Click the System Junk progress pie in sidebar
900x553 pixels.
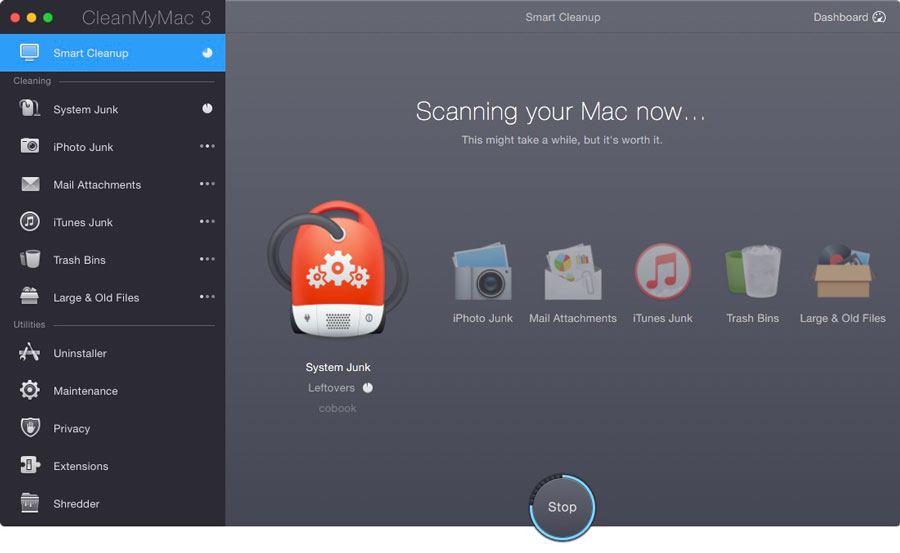[x=207, y=109]
